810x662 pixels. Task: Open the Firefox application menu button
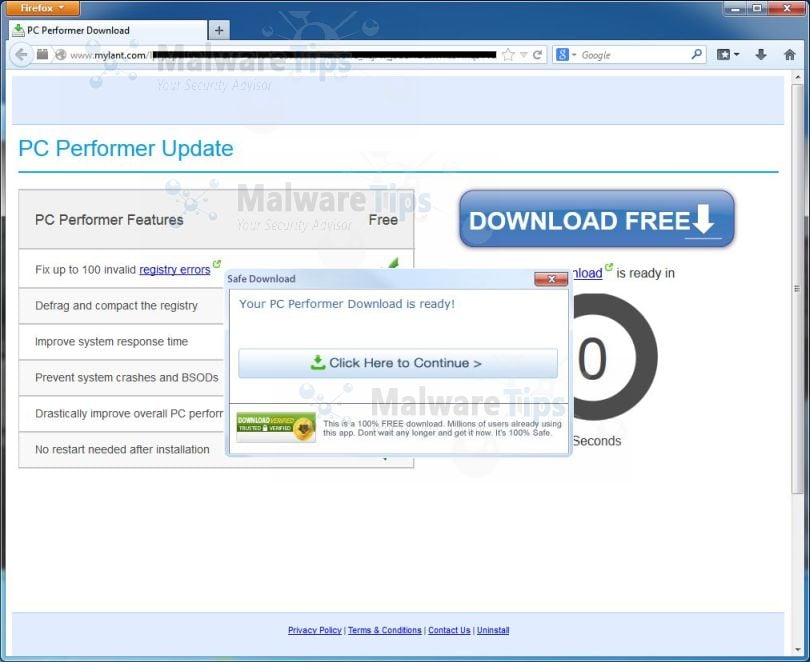[43, 8]
